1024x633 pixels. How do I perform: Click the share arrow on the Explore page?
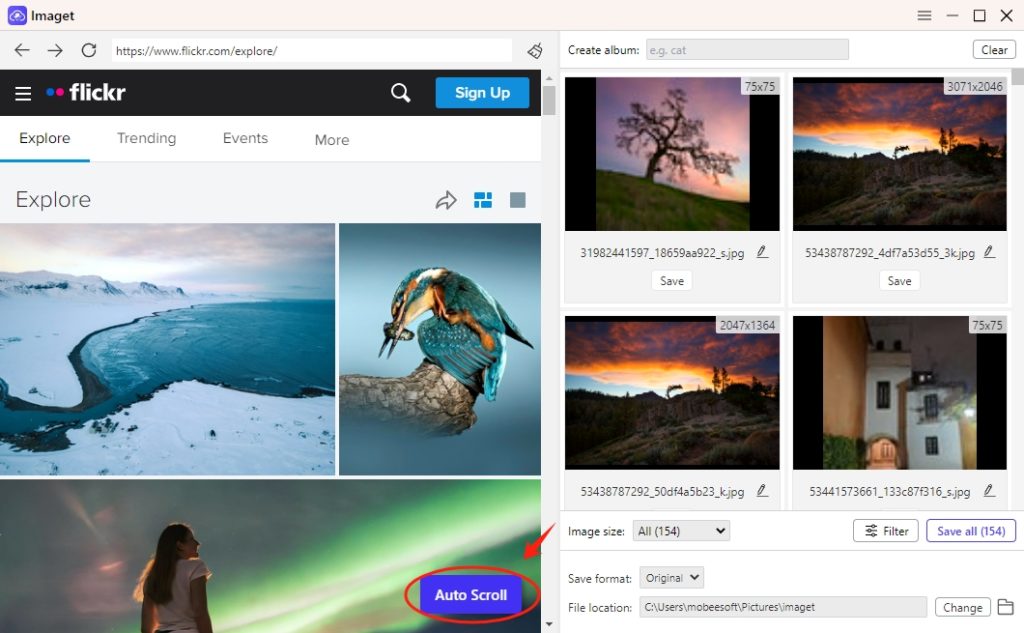point(447,199)
